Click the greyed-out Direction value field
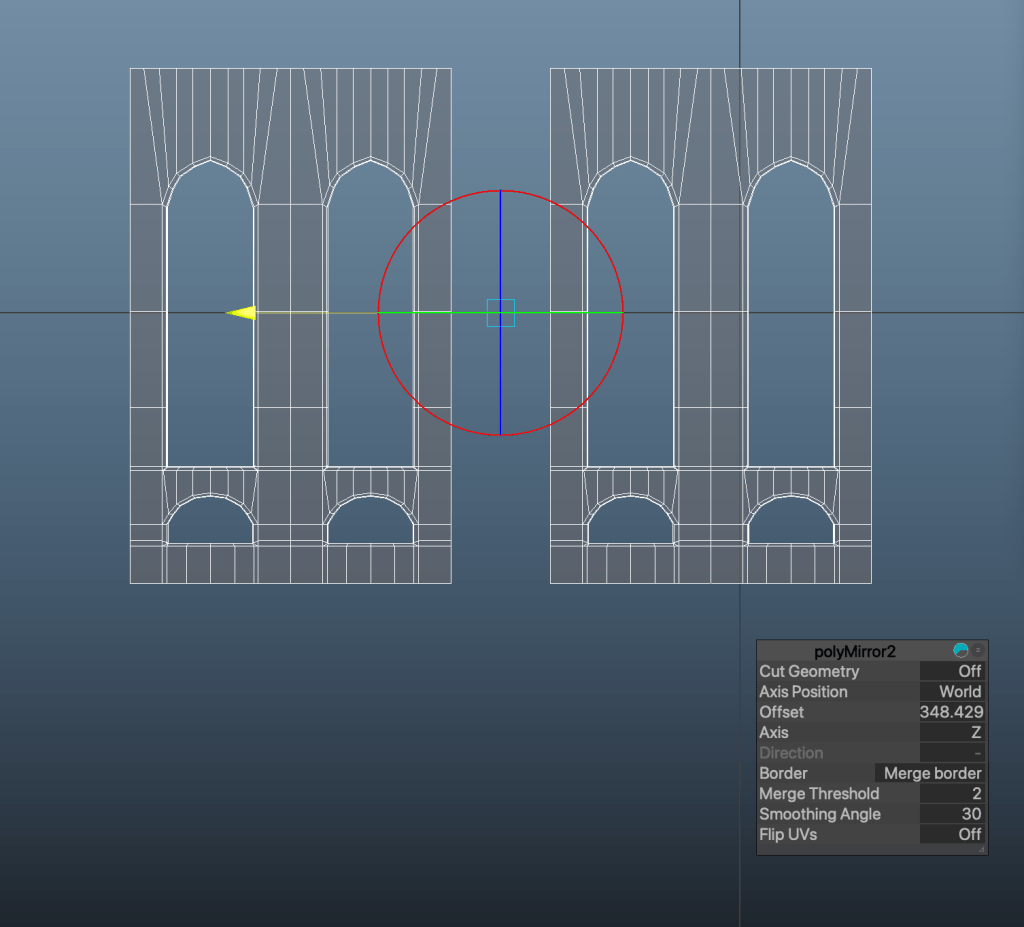Image resolution: width=1024 pixels, height=927 pixels. coord(952,753)
